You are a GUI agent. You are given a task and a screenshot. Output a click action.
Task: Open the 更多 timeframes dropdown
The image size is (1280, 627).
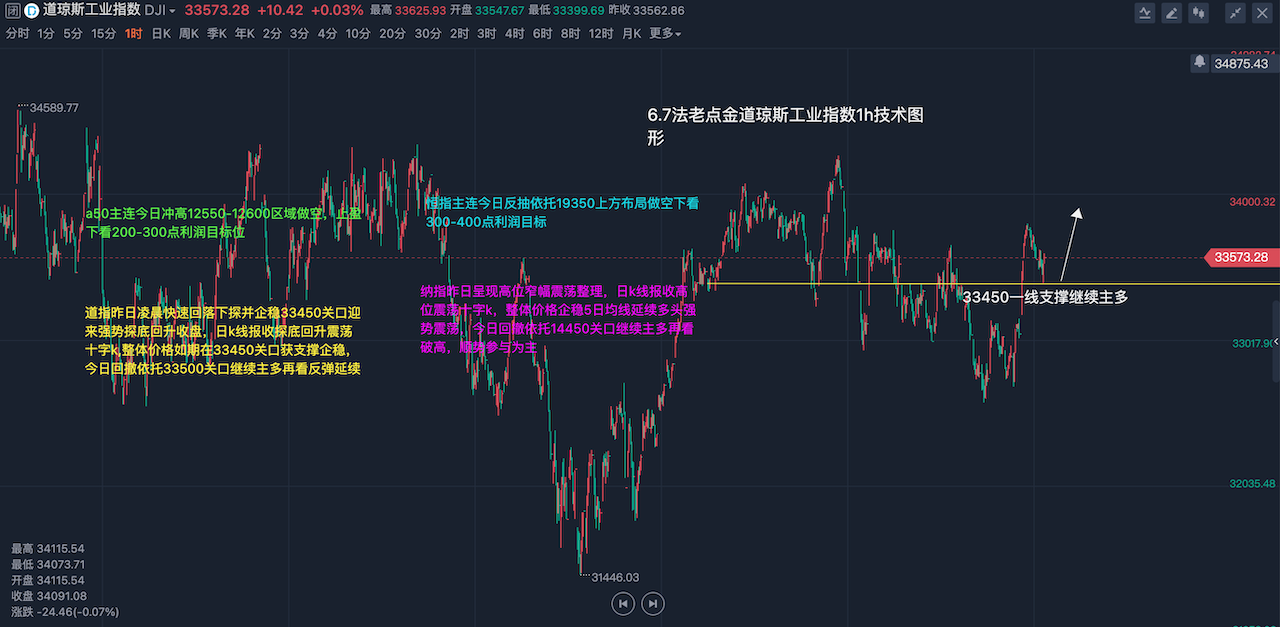(x=665, y=33)
